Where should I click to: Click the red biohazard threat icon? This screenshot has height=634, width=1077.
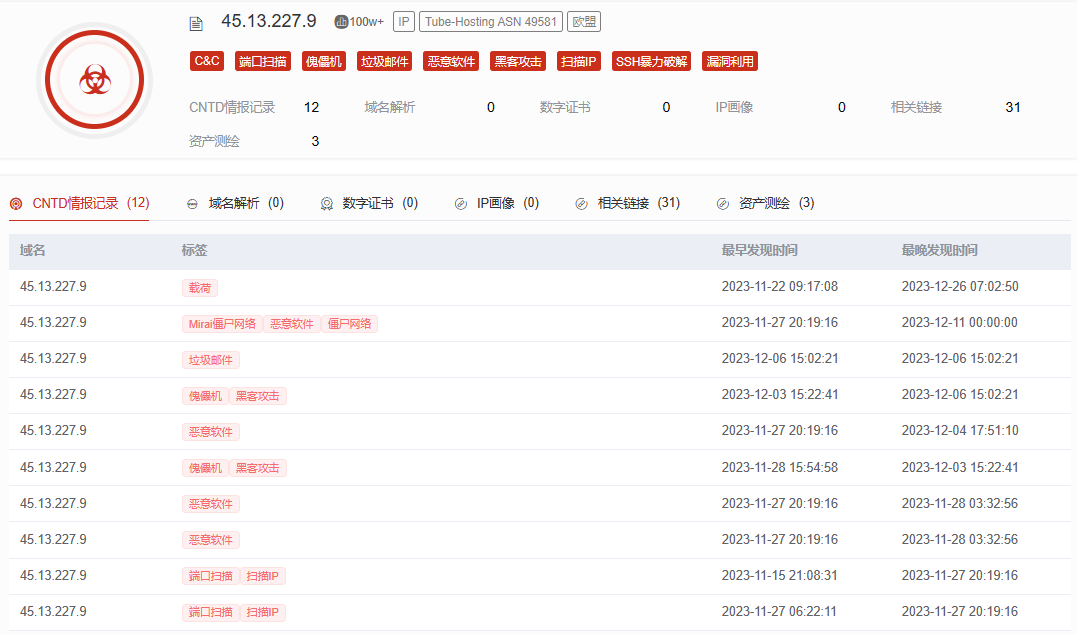(94, 79)
